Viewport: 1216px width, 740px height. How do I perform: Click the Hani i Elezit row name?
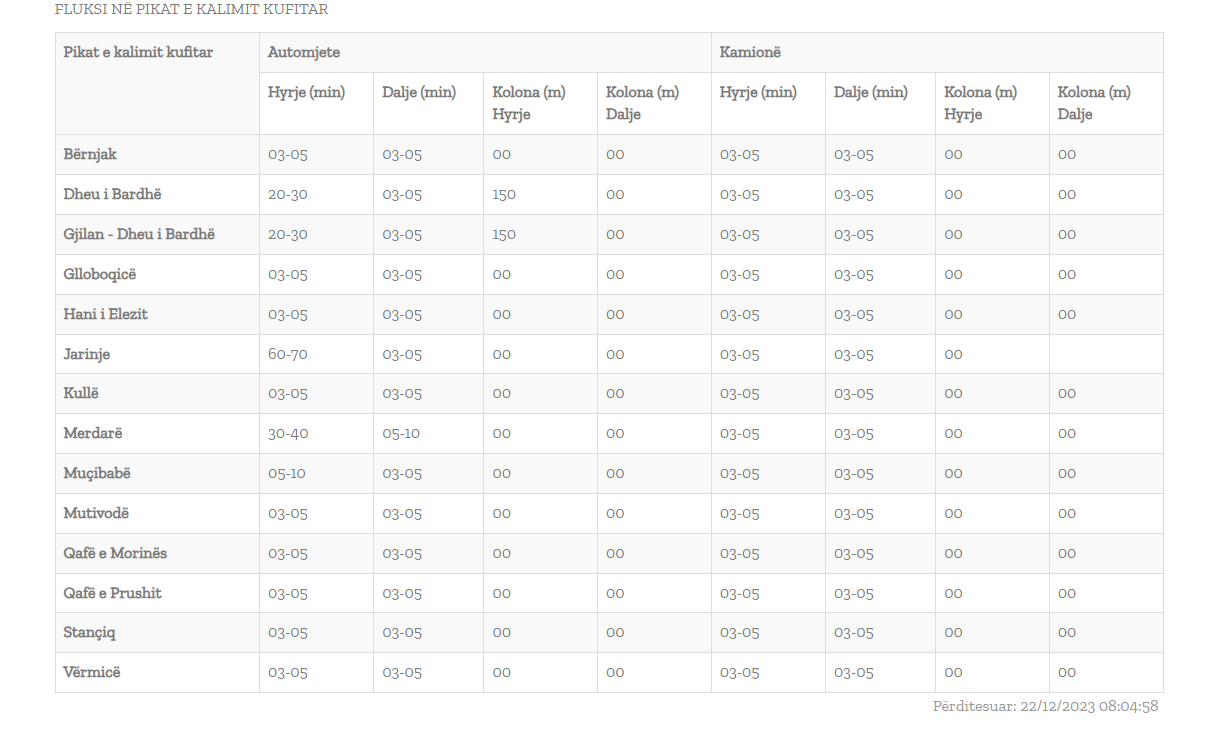(105, 314)
